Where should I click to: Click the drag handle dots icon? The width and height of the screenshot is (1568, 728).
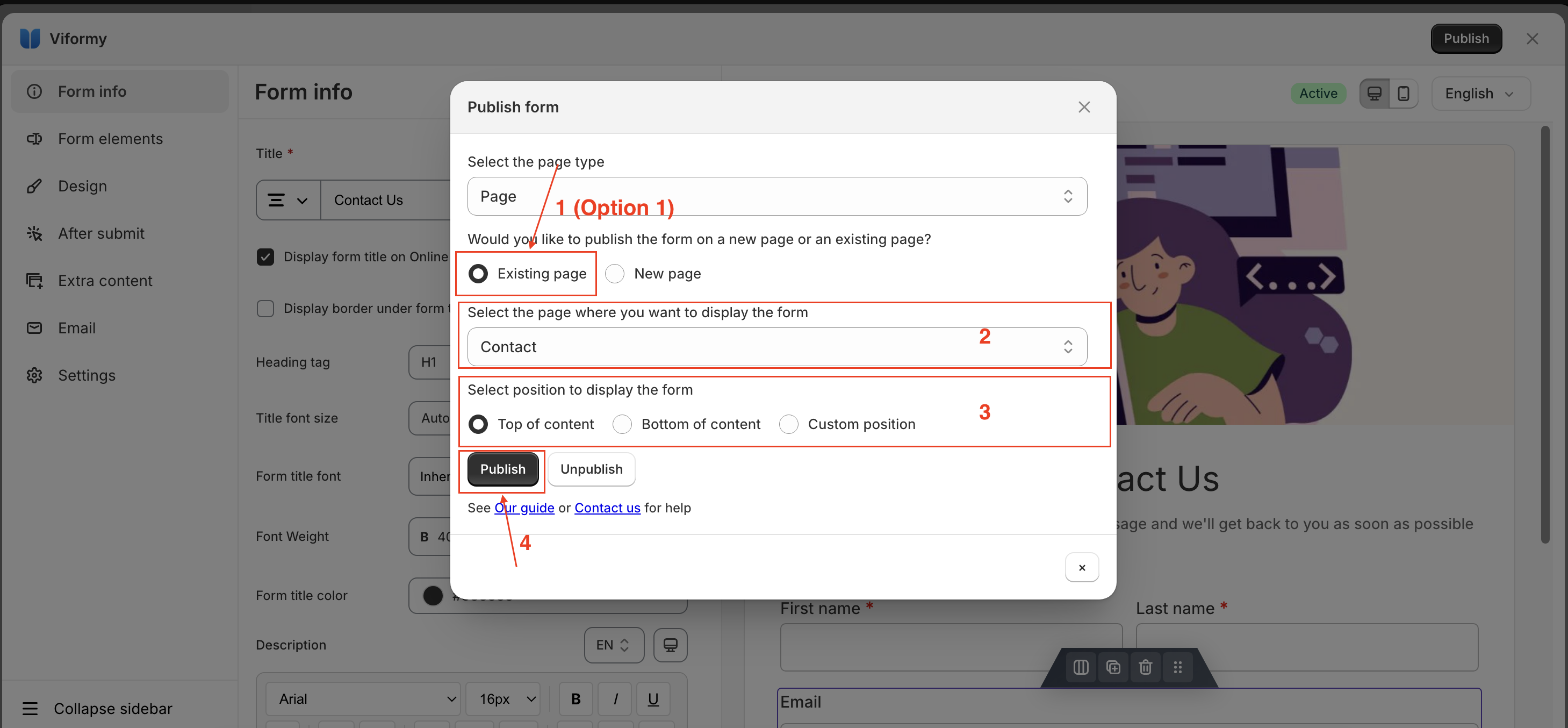[x=1177, y=668]
